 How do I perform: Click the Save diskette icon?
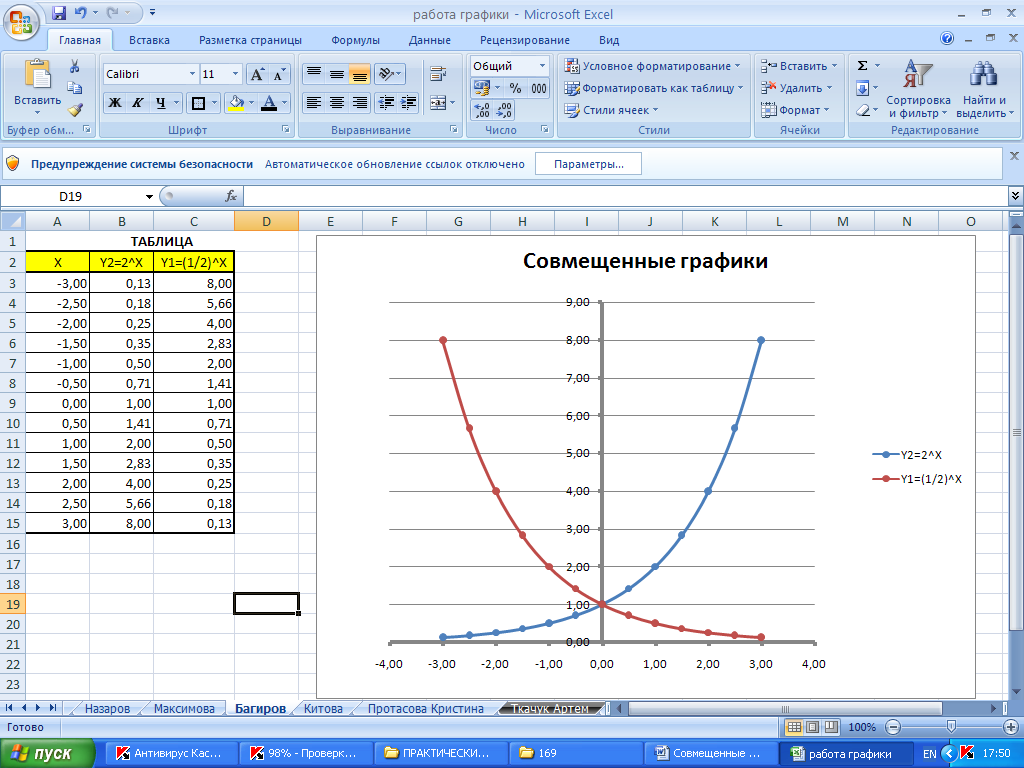tap(59, 12)
